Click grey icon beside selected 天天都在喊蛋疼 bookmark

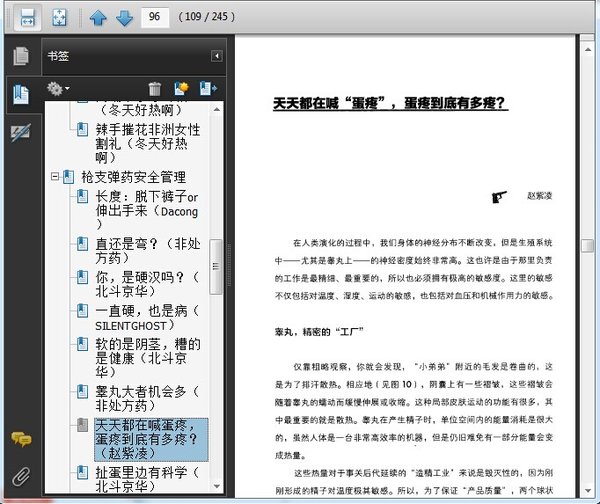83,425
